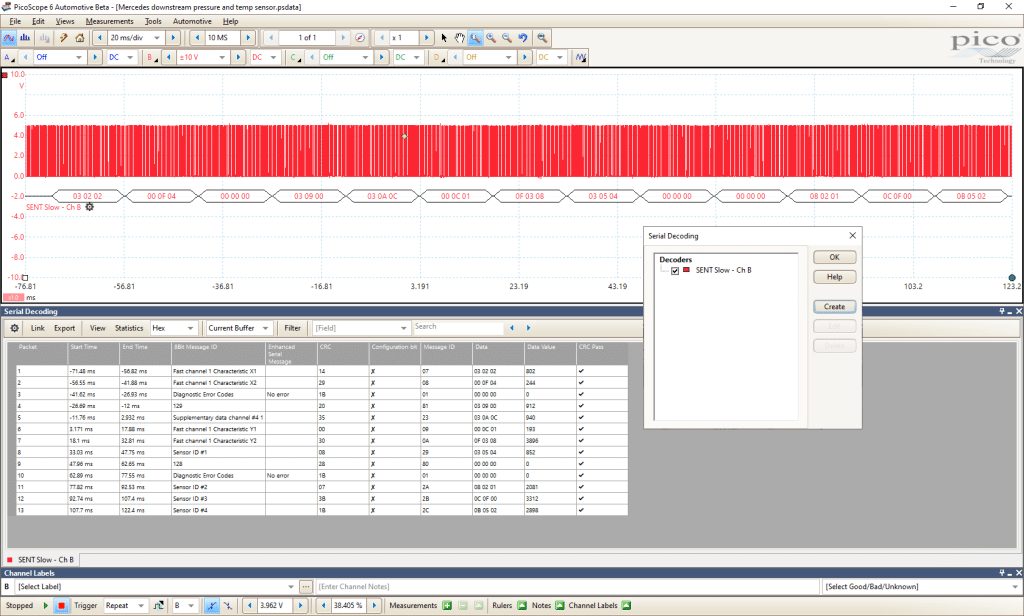
Task: Click Link in Serial Decoding toolbar
Action: click(x=38, y=328)
